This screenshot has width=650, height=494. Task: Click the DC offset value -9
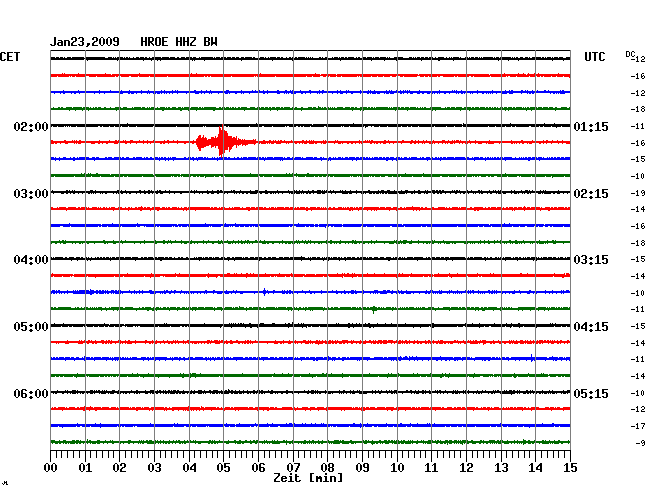[640, 443]
